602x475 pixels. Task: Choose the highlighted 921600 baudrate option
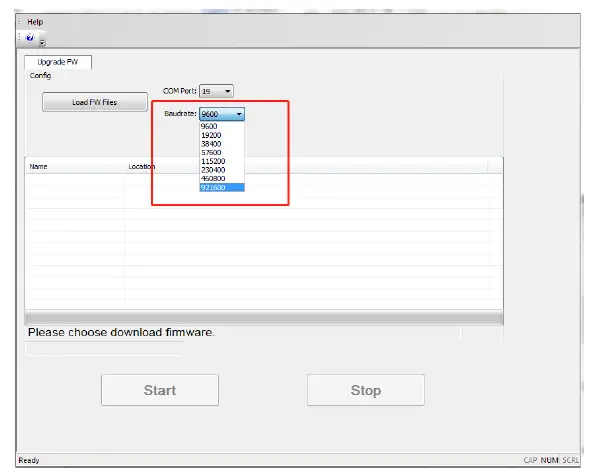pos(222,187)
